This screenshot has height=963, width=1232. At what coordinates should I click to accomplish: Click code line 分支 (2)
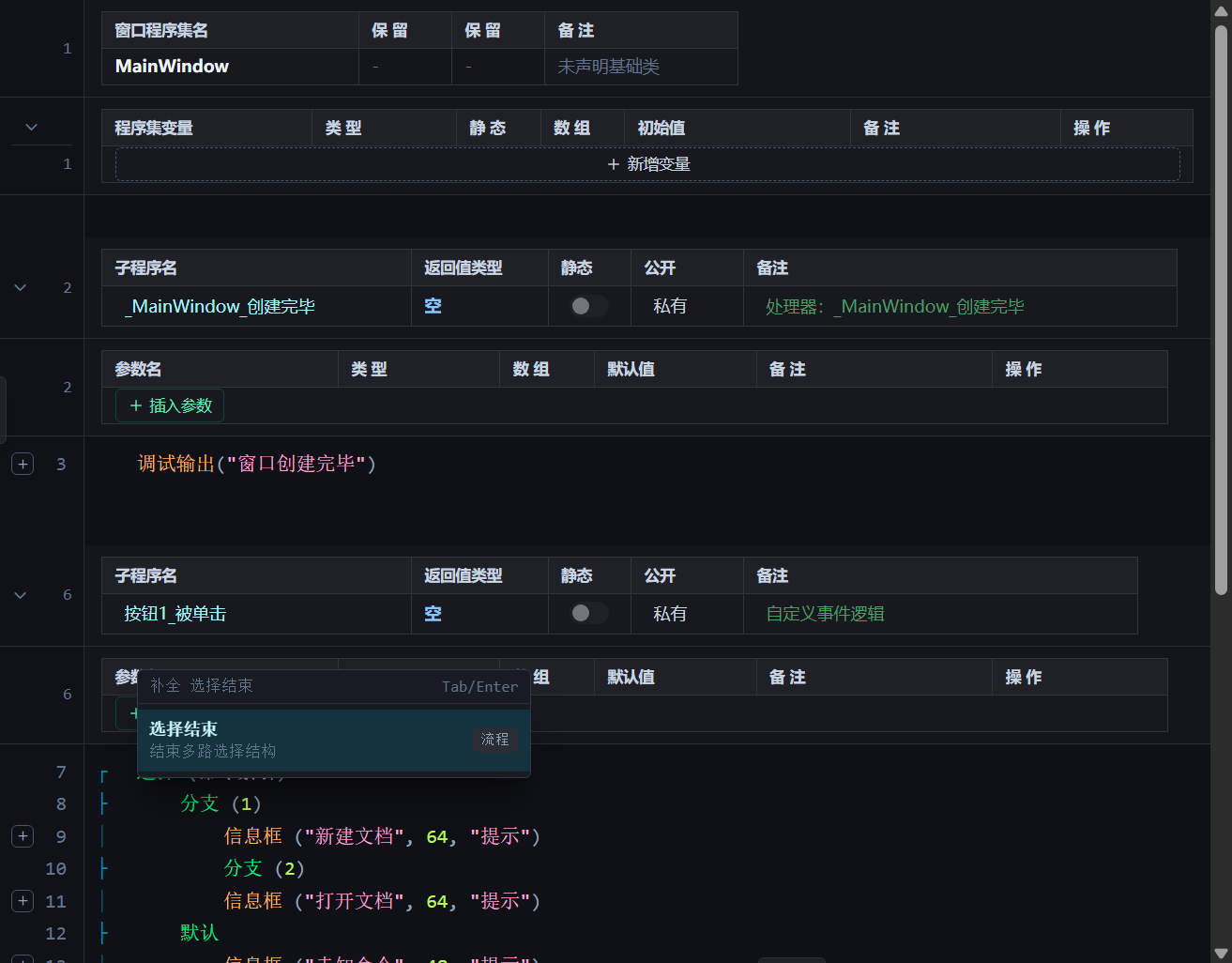[265, 868]
